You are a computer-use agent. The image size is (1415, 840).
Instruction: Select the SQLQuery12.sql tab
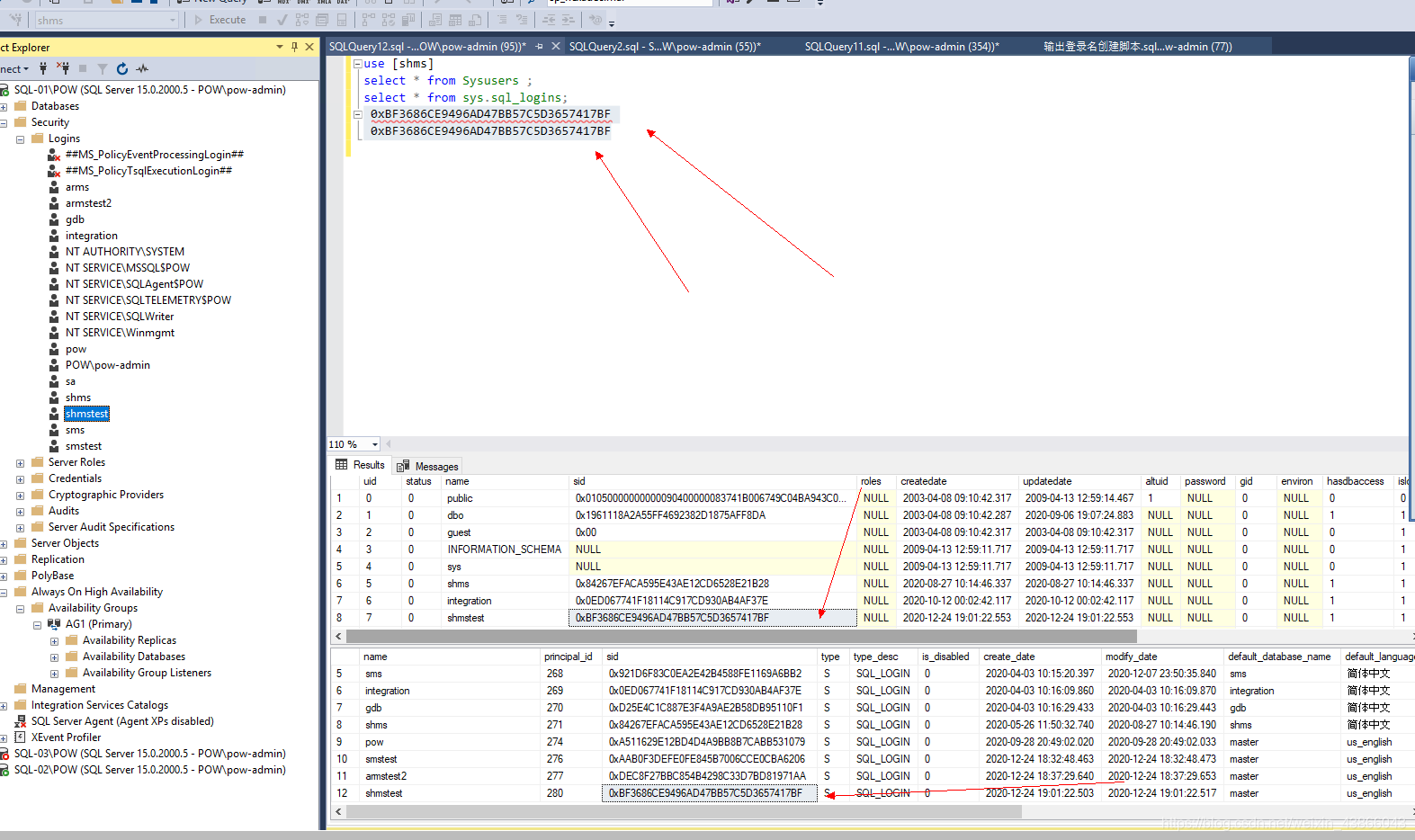[x=427, y=47]
